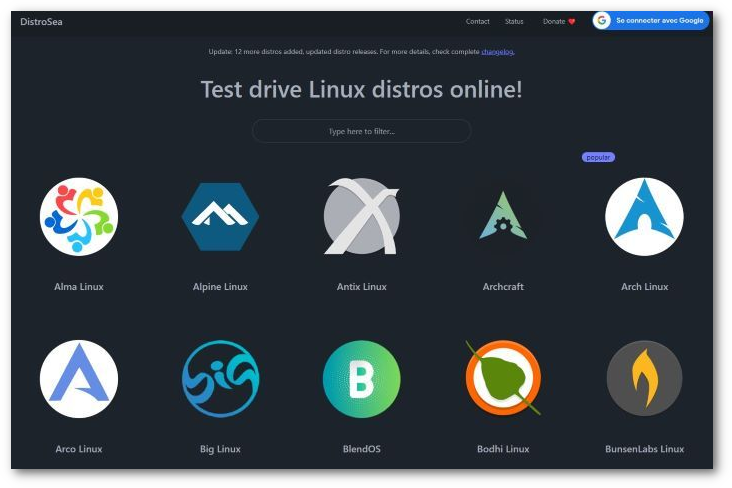Click the 'Test drive Linux distros online!' heading
Screen dimensions: 732x488
361,89
